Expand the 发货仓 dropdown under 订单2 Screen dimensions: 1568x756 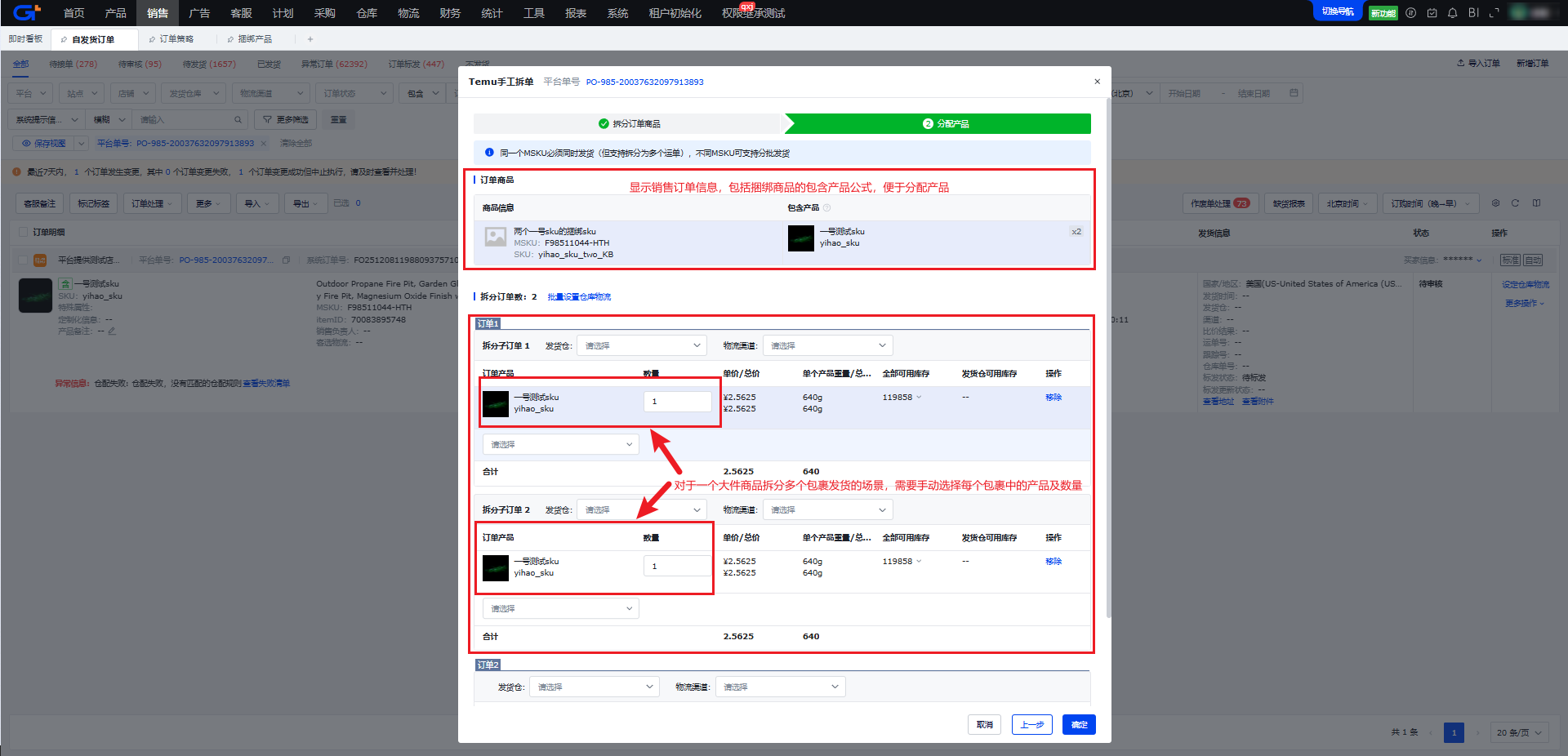coord(594,687)
